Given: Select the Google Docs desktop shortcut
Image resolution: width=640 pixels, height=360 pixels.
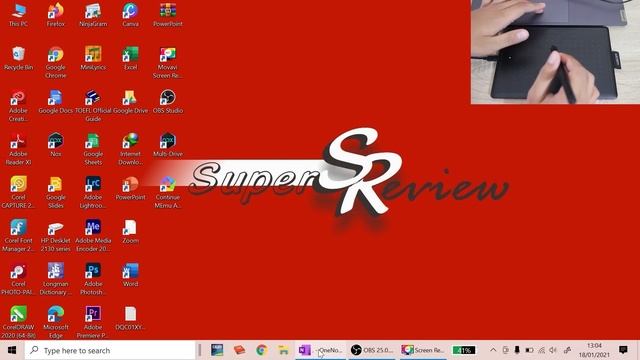Looking at the screenshot, I should 56,102.
